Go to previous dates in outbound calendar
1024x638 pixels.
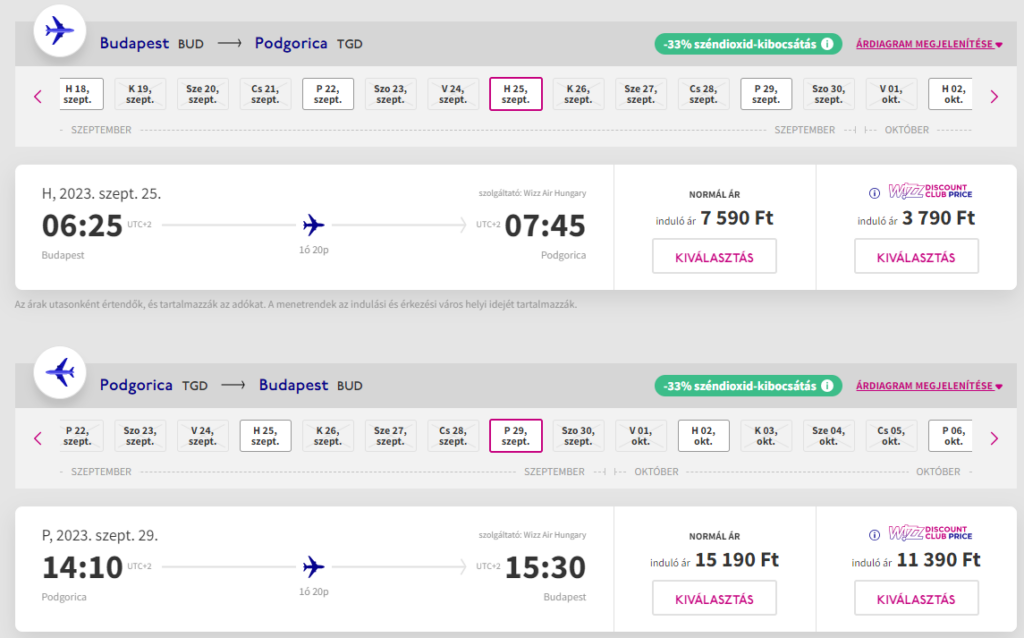pos(38,96)
